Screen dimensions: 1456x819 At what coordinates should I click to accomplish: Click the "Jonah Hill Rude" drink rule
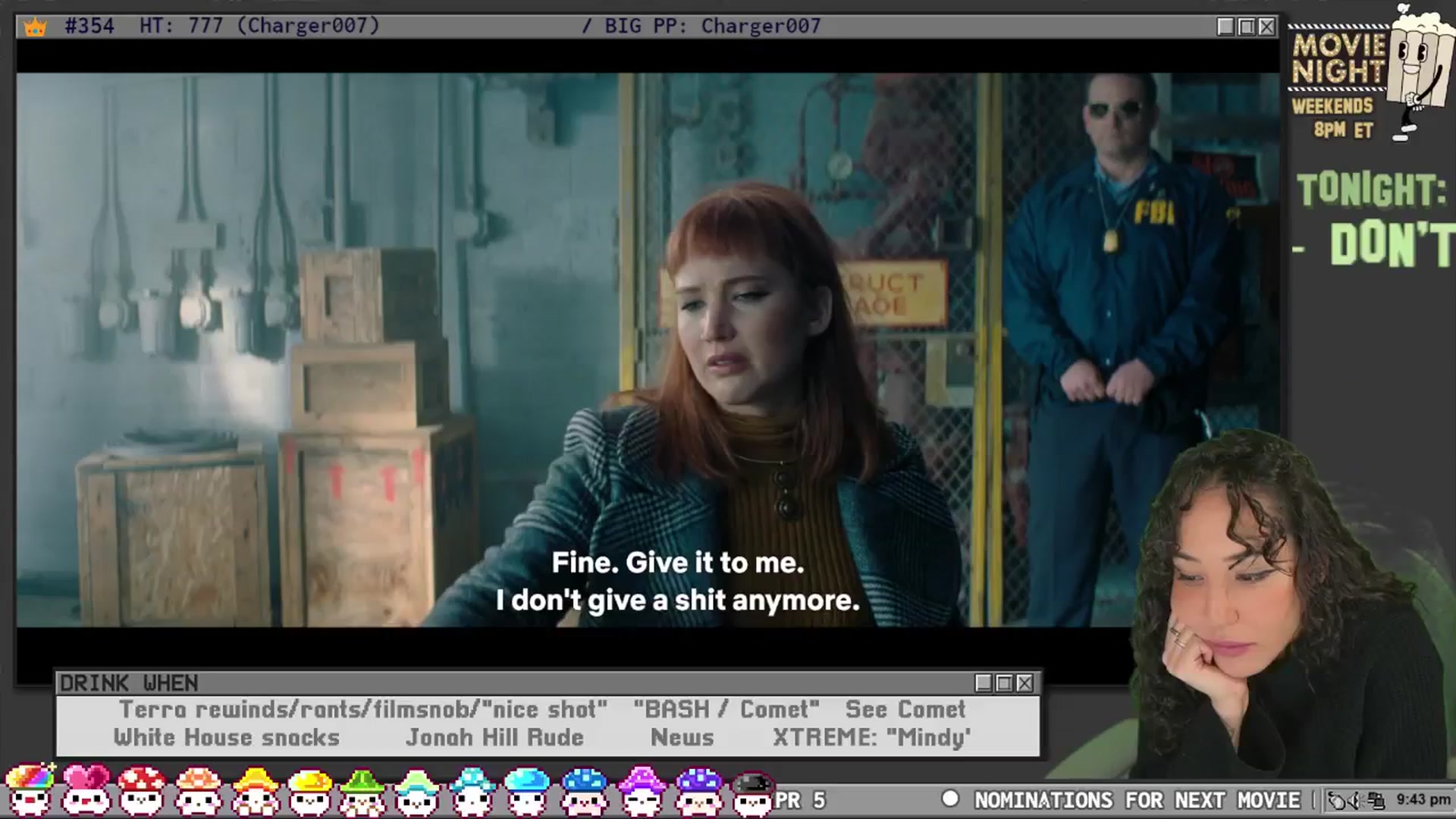495,737
